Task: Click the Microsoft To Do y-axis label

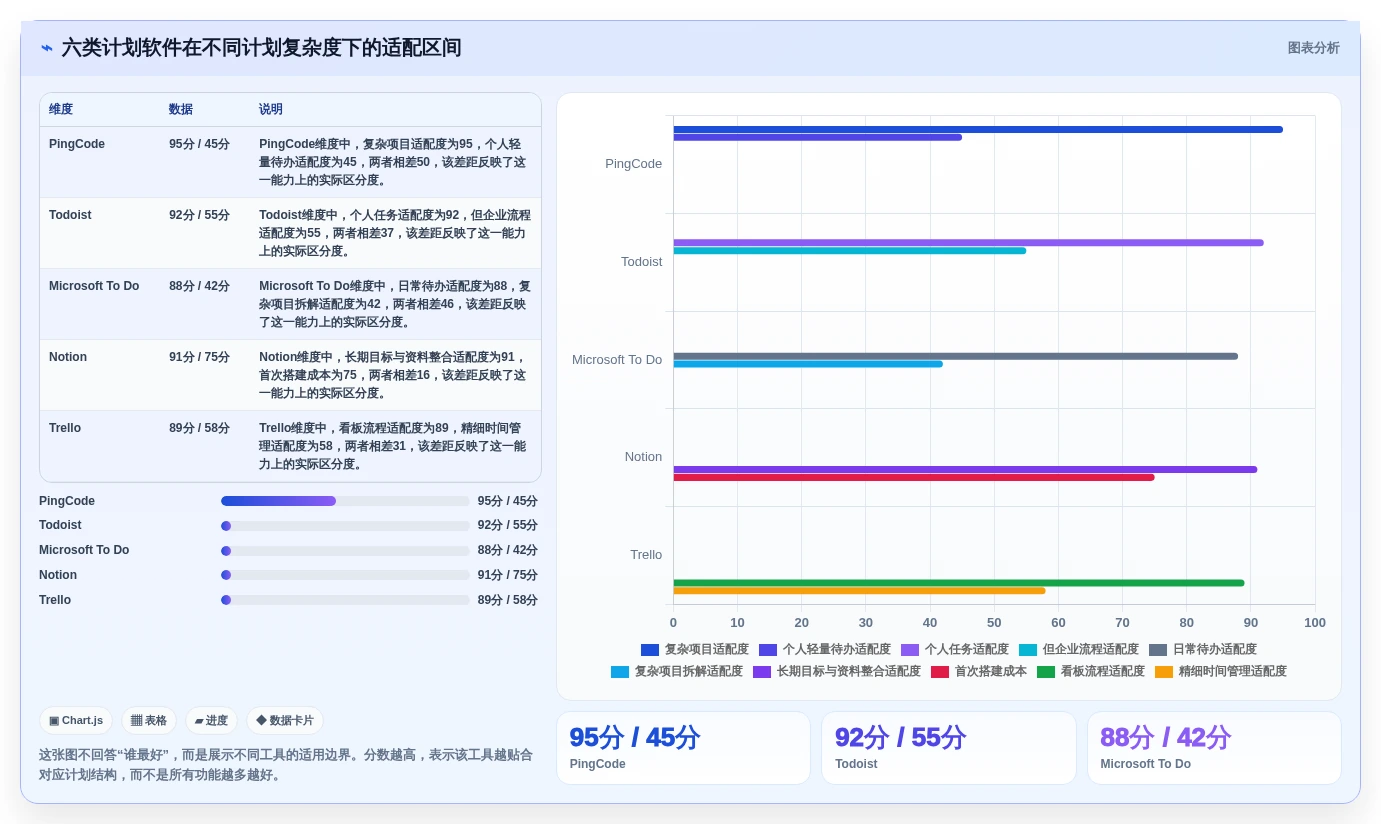Action: click(x=617, y=360)
